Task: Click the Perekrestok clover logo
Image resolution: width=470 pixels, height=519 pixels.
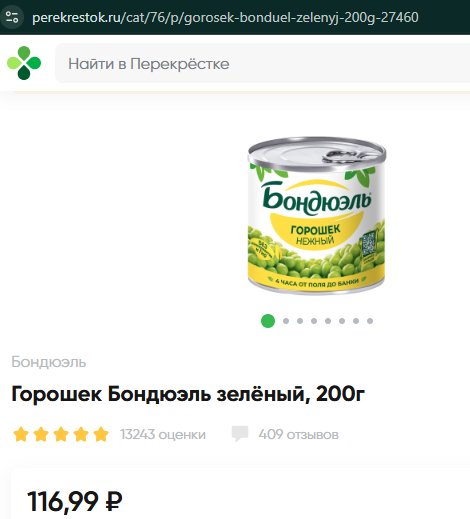Action: click(24, 63)
